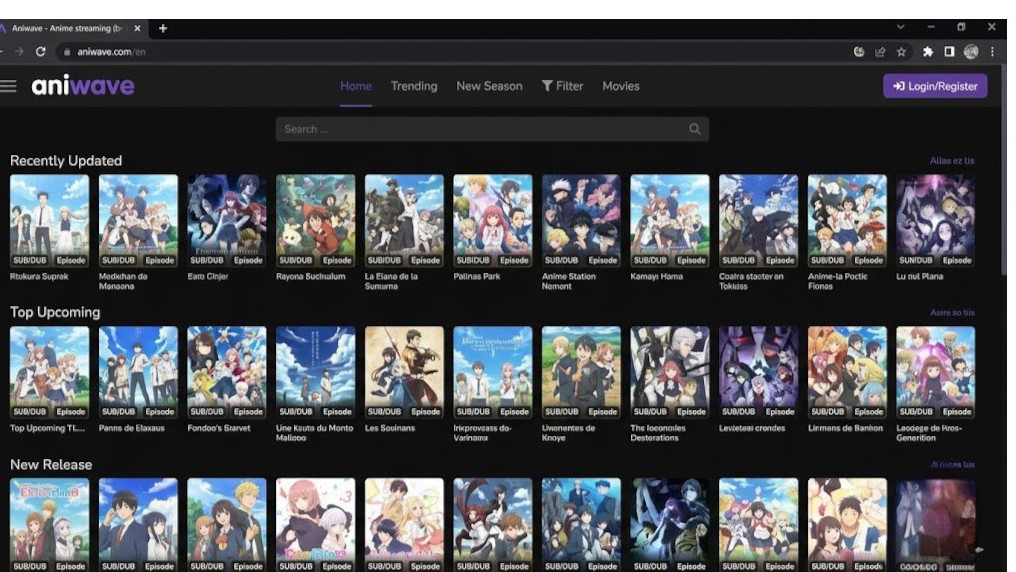The height and width of the screenshot is (572, 1016).
Task: Click inside the anime search field
Action: [x=480, y=129]
